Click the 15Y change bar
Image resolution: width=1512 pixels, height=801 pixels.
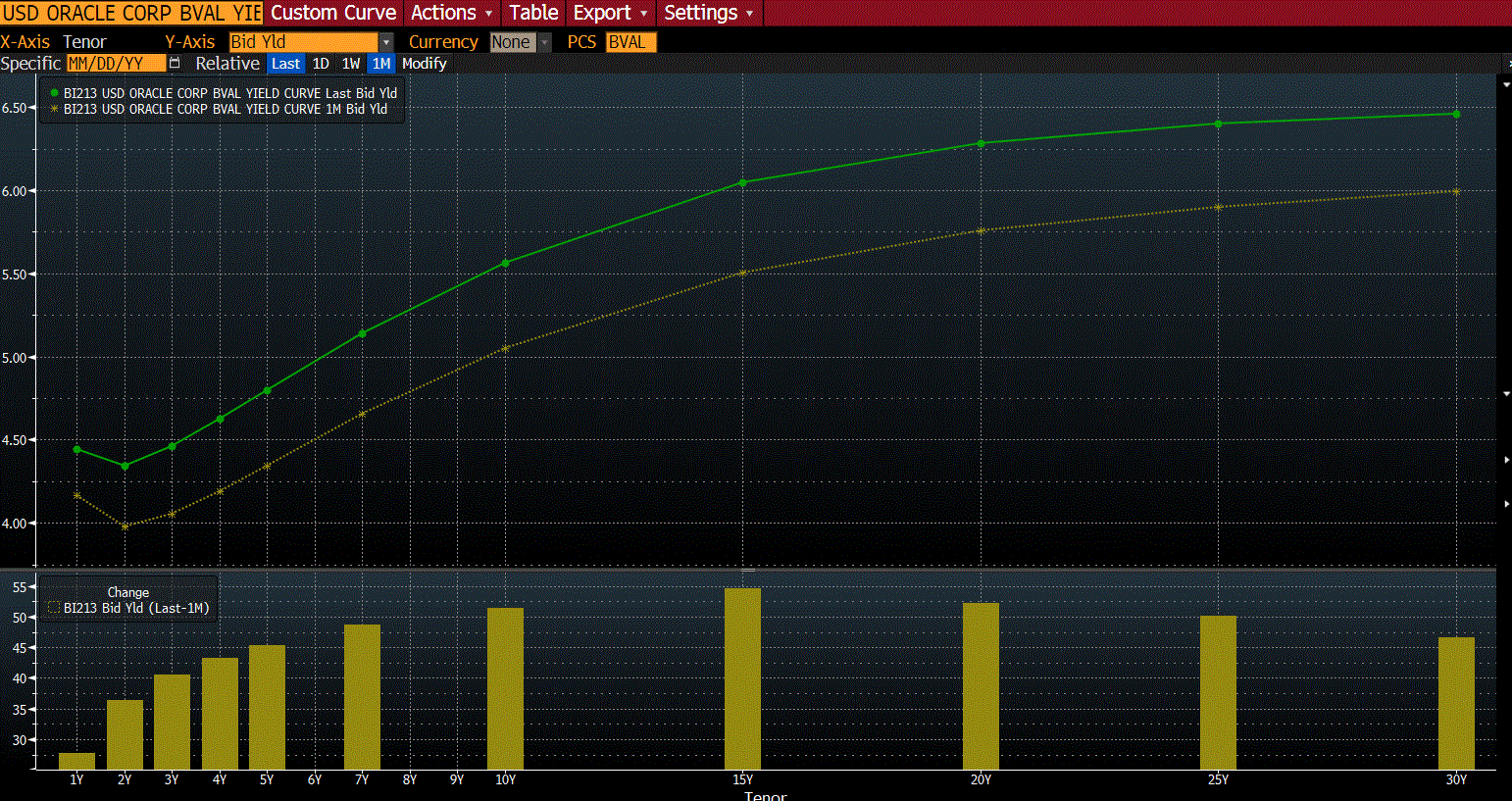742,678
